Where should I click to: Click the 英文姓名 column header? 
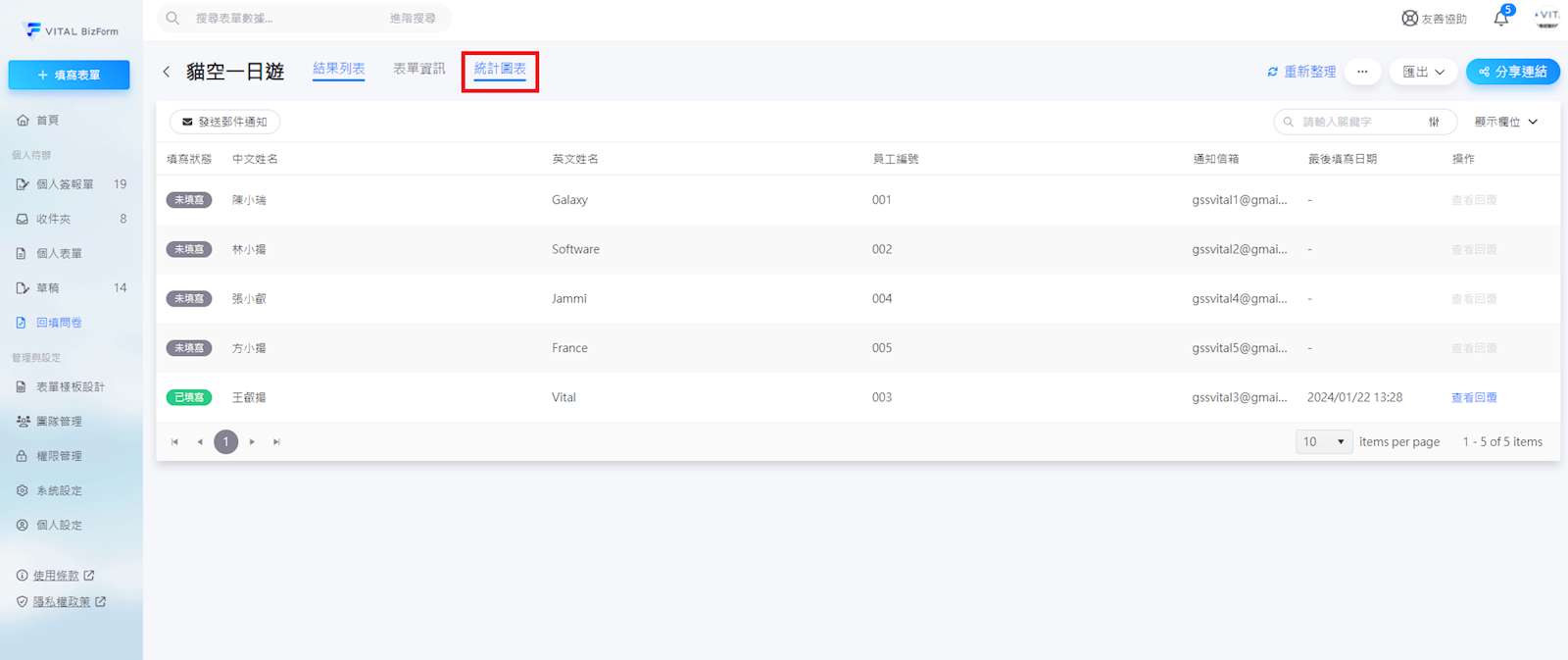click(575, 159)
